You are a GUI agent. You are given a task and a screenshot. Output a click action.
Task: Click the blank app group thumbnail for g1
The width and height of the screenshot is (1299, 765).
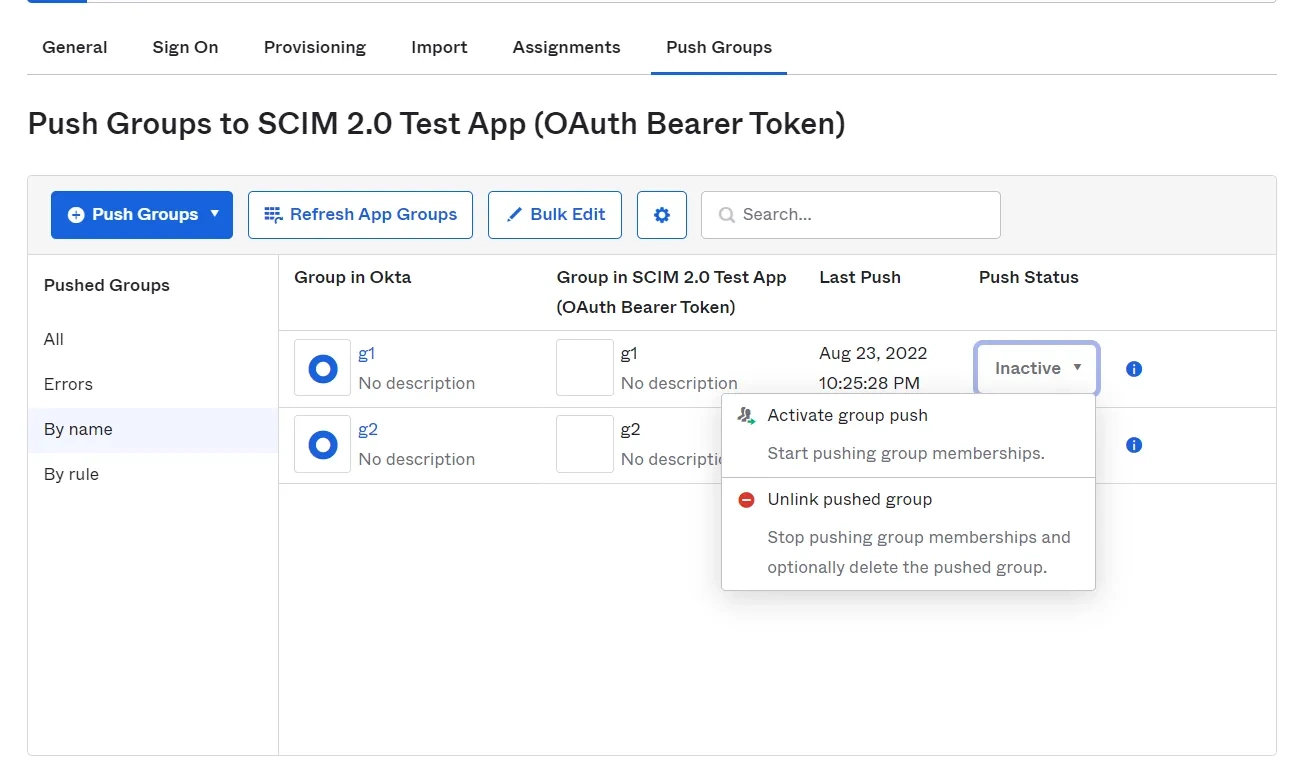pyautogui.click(x=585, y=368)
